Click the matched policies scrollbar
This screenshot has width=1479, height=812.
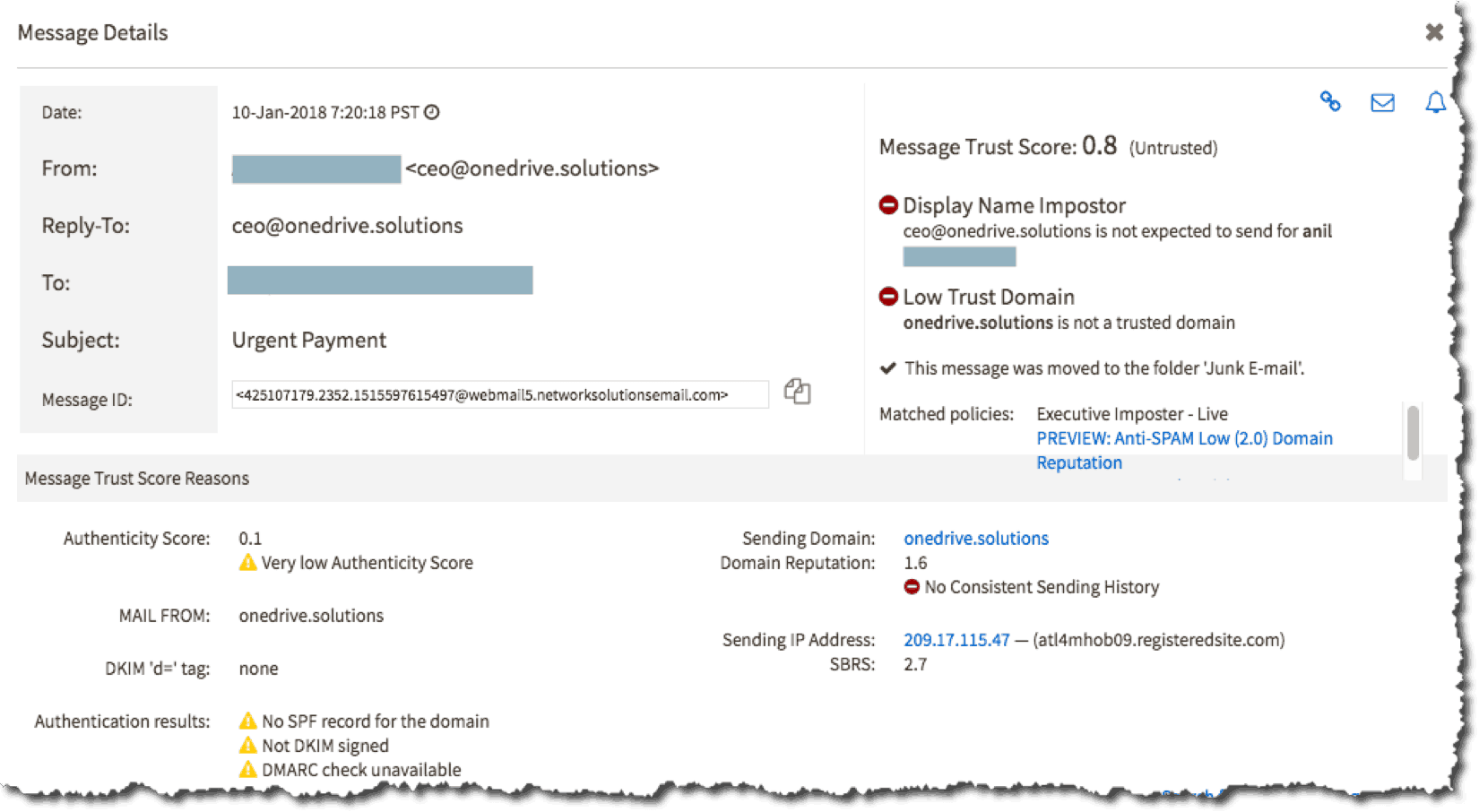pyautogui.click(x=1413, y=432)
